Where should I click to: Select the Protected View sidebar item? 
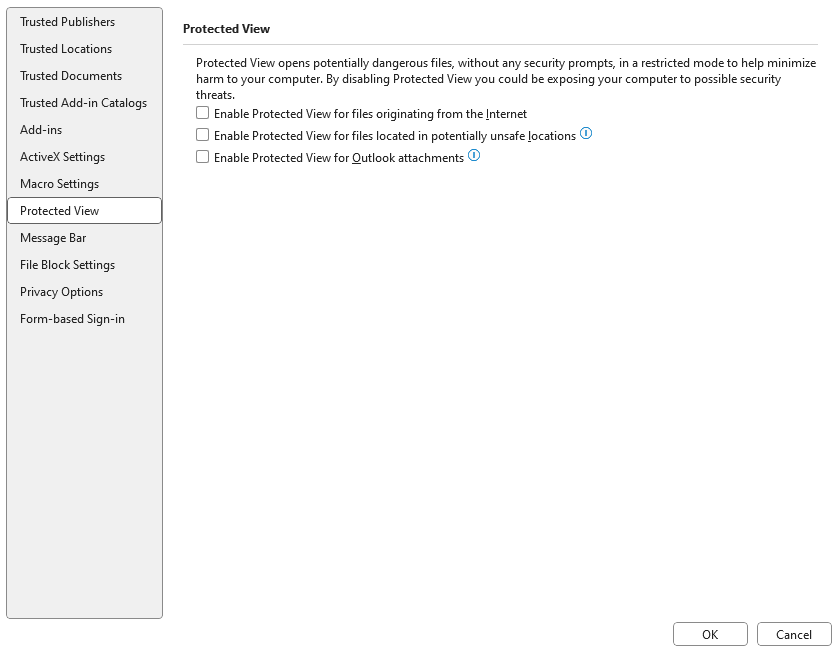pos(60,211)
